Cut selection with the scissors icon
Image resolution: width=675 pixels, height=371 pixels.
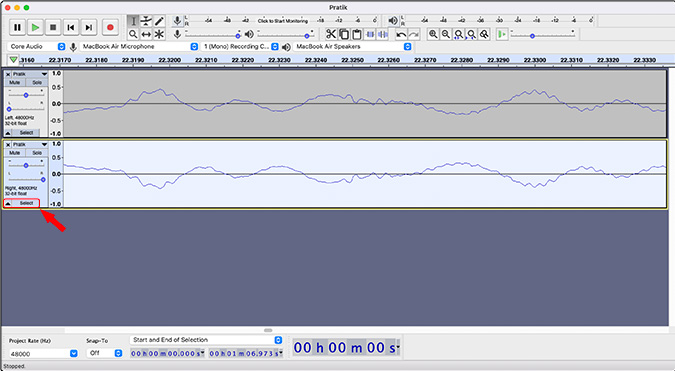331,34
